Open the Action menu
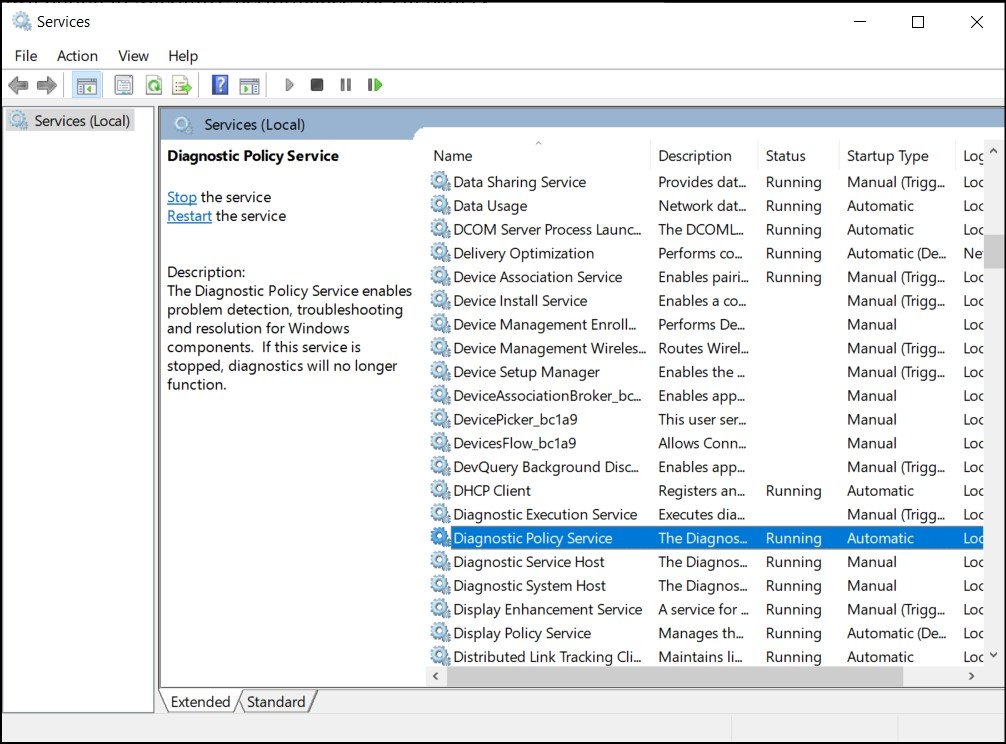Image resolution: width=1006 pixels, height=744 pixels. [77, 56]
